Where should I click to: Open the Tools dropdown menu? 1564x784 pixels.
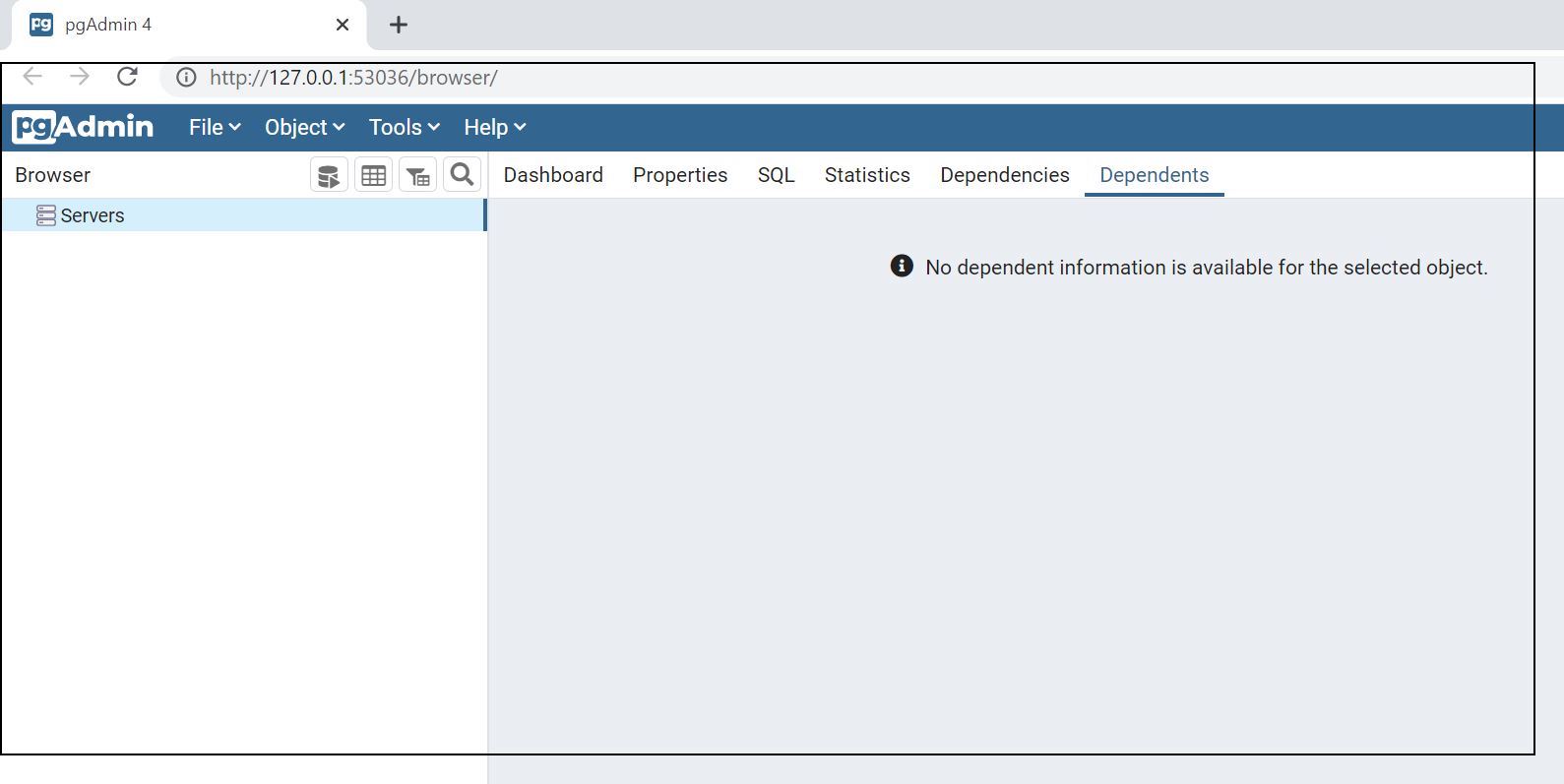click(404, 128)
